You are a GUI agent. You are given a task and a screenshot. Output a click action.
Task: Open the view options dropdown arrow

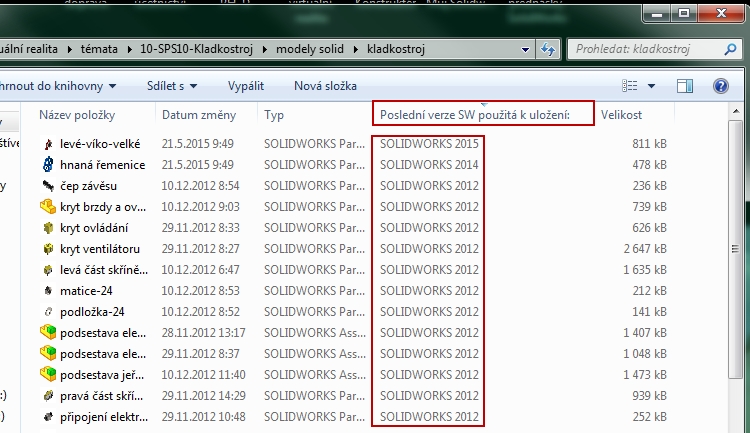(x=651, y=86)
